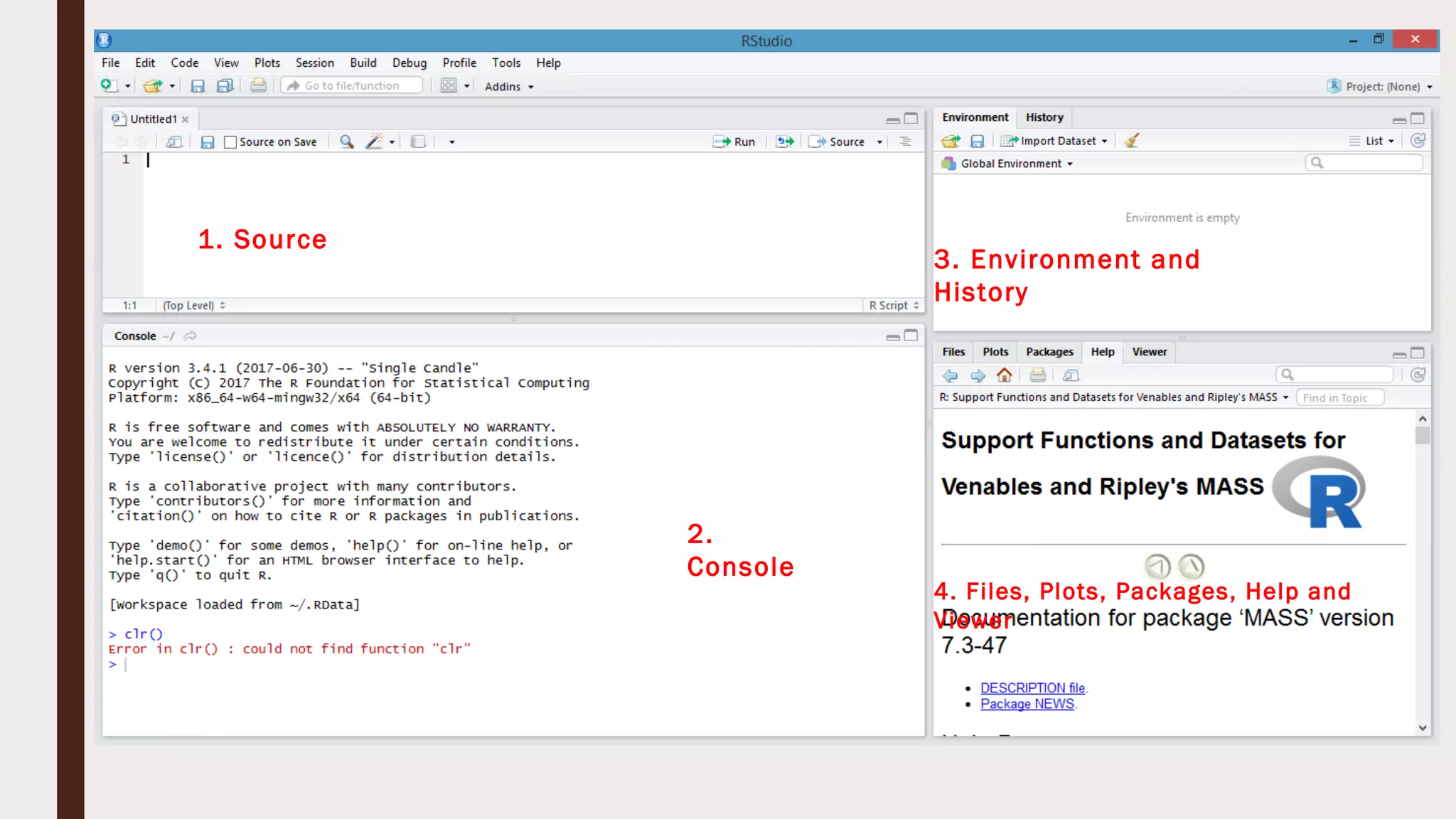Click the Run button in source editor
1456x819 pixels.
point(734,141)
